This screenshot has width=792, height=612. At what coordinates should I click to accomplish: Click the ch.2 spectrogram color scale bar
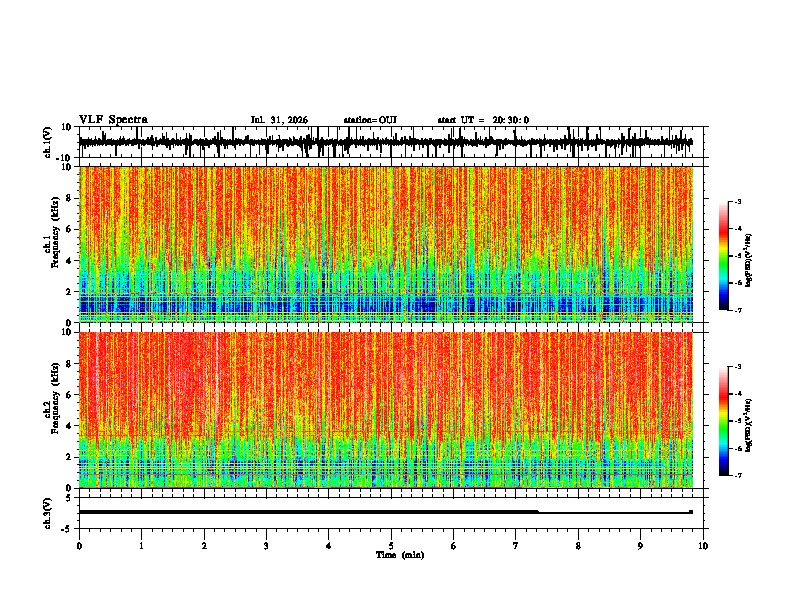pos(724,421)
